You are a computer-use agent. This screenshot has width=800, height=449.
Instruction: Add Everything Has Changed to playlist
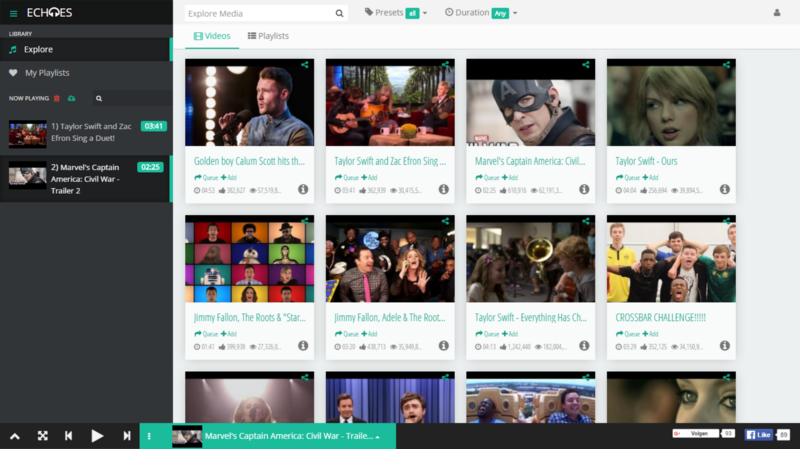coord(510,334)
